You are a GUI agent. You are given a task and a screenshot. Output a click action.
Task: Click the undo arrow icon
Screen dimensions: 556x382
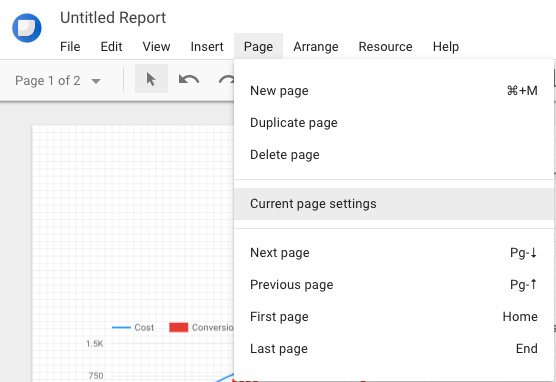[189, 79]
